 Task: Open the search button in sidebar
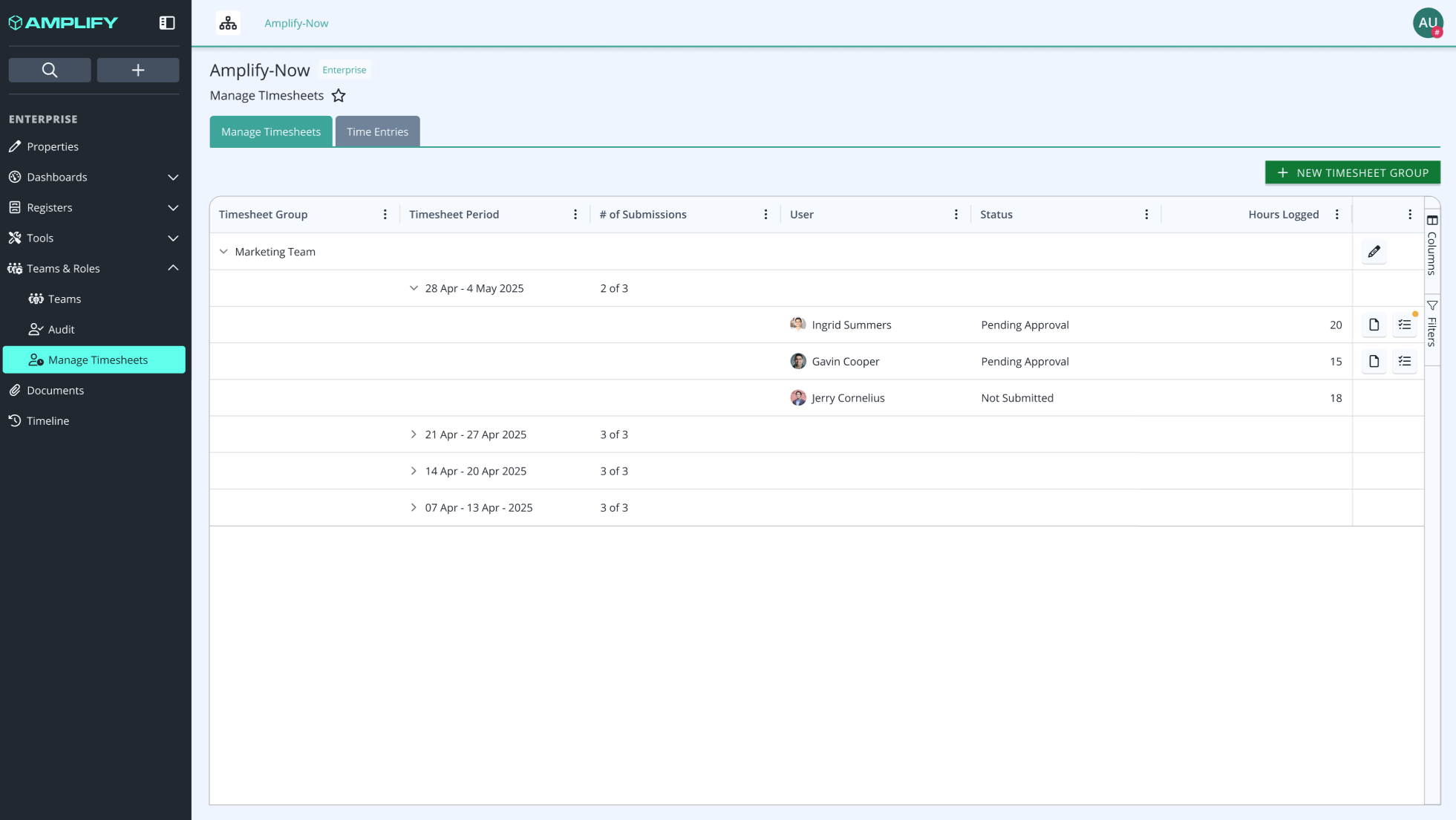(x=50, y=70)
